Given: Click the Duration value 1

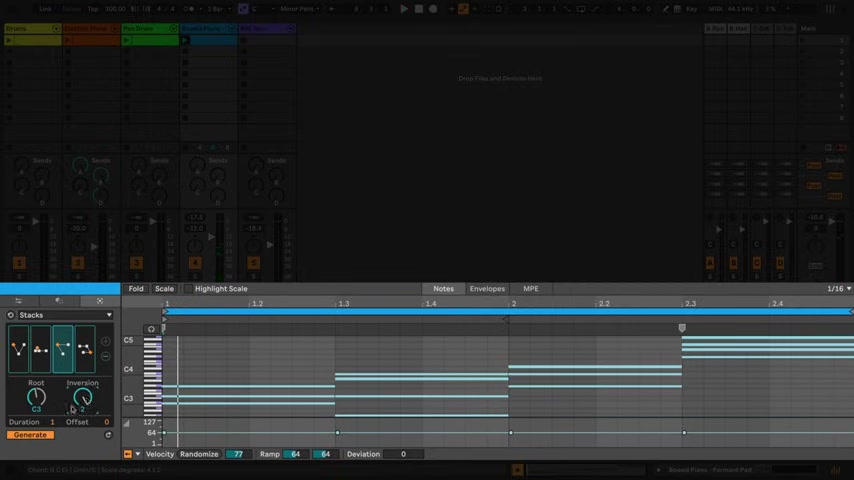Looking at the screenshot, I should (x=52, y=422).
